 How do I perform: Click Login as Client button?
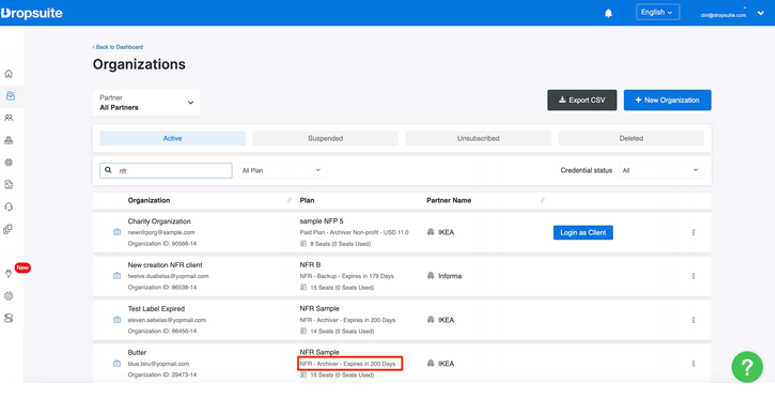583,232
